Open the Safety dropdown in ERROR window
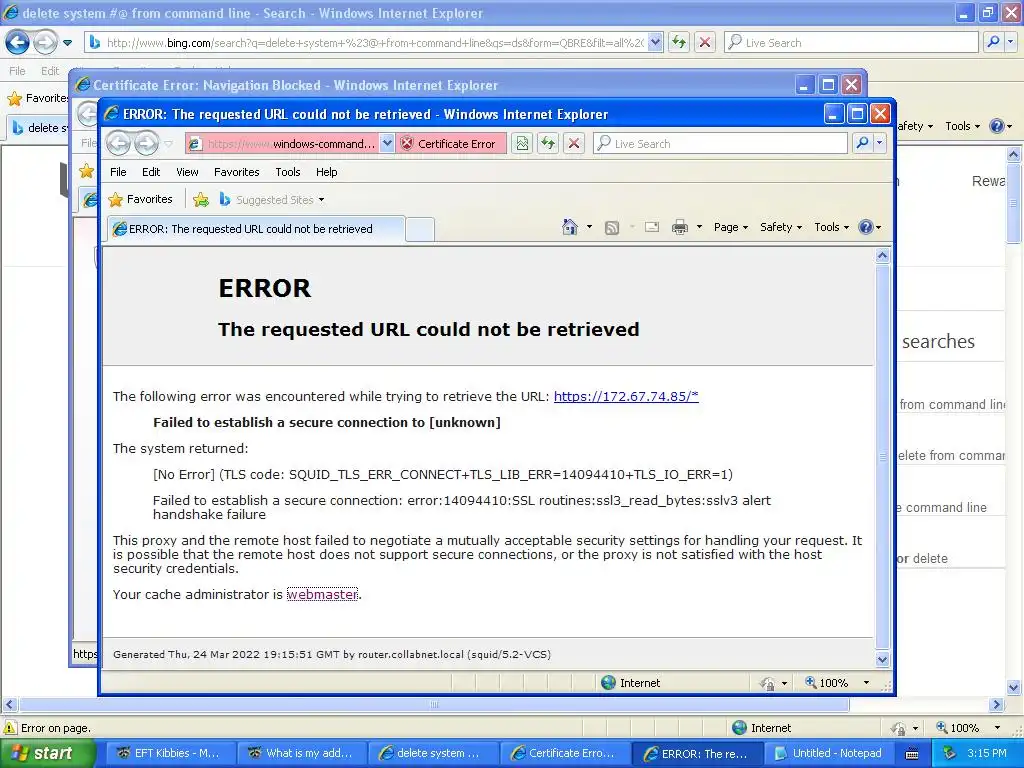 [x=780, y=227]
